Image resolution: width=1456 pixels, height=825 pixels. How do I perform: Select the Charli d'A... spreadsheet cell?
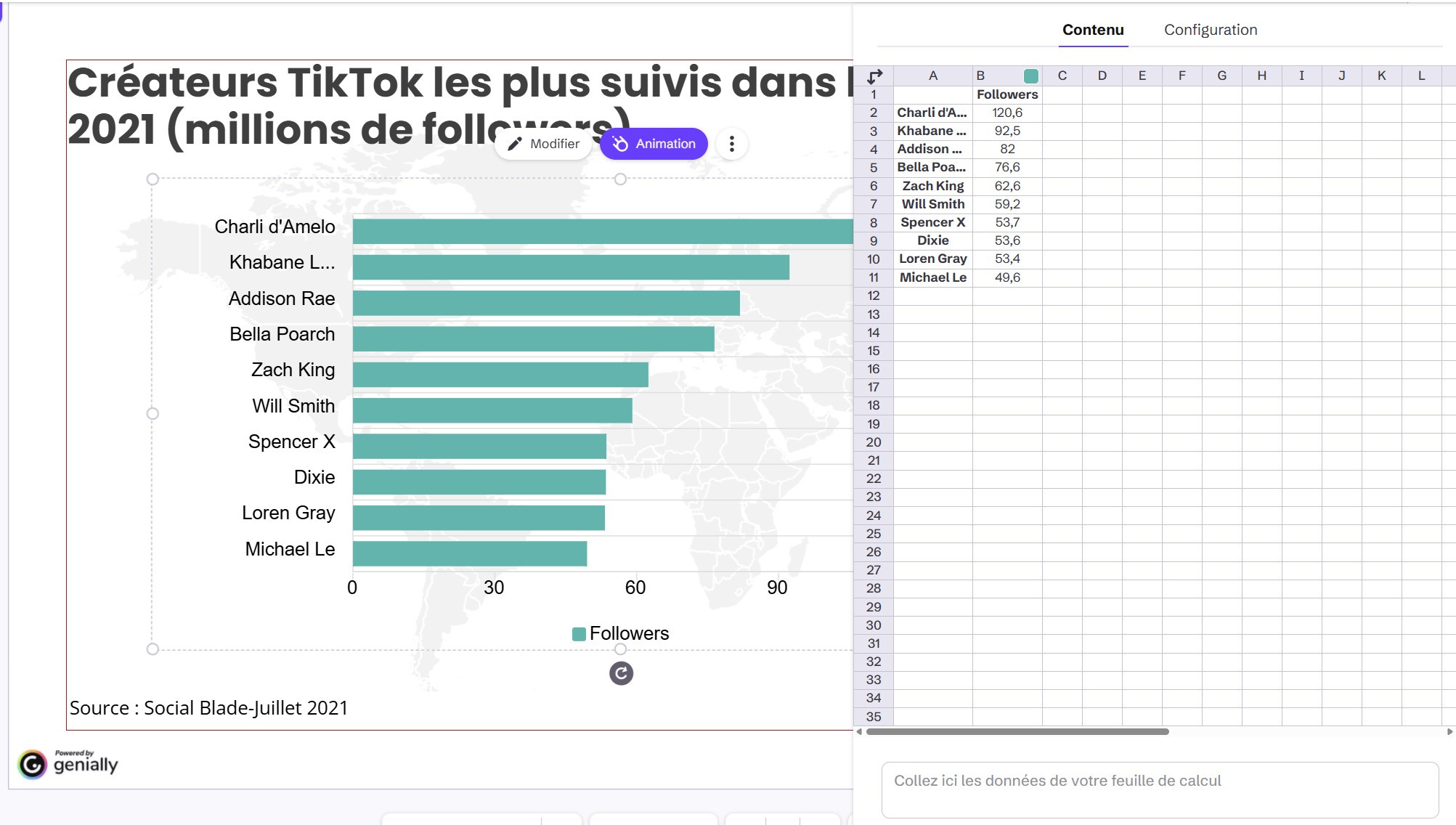(933, 113)
